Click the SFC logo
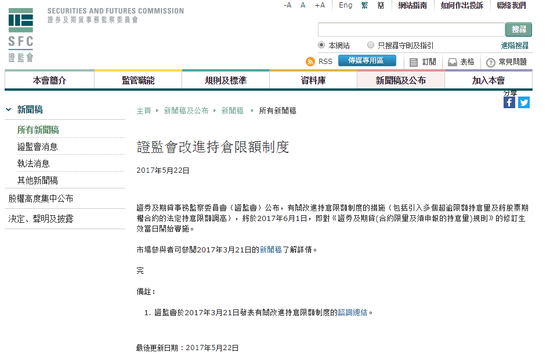The height and width of the screenshot is (360, 550). tap(21, 34)
